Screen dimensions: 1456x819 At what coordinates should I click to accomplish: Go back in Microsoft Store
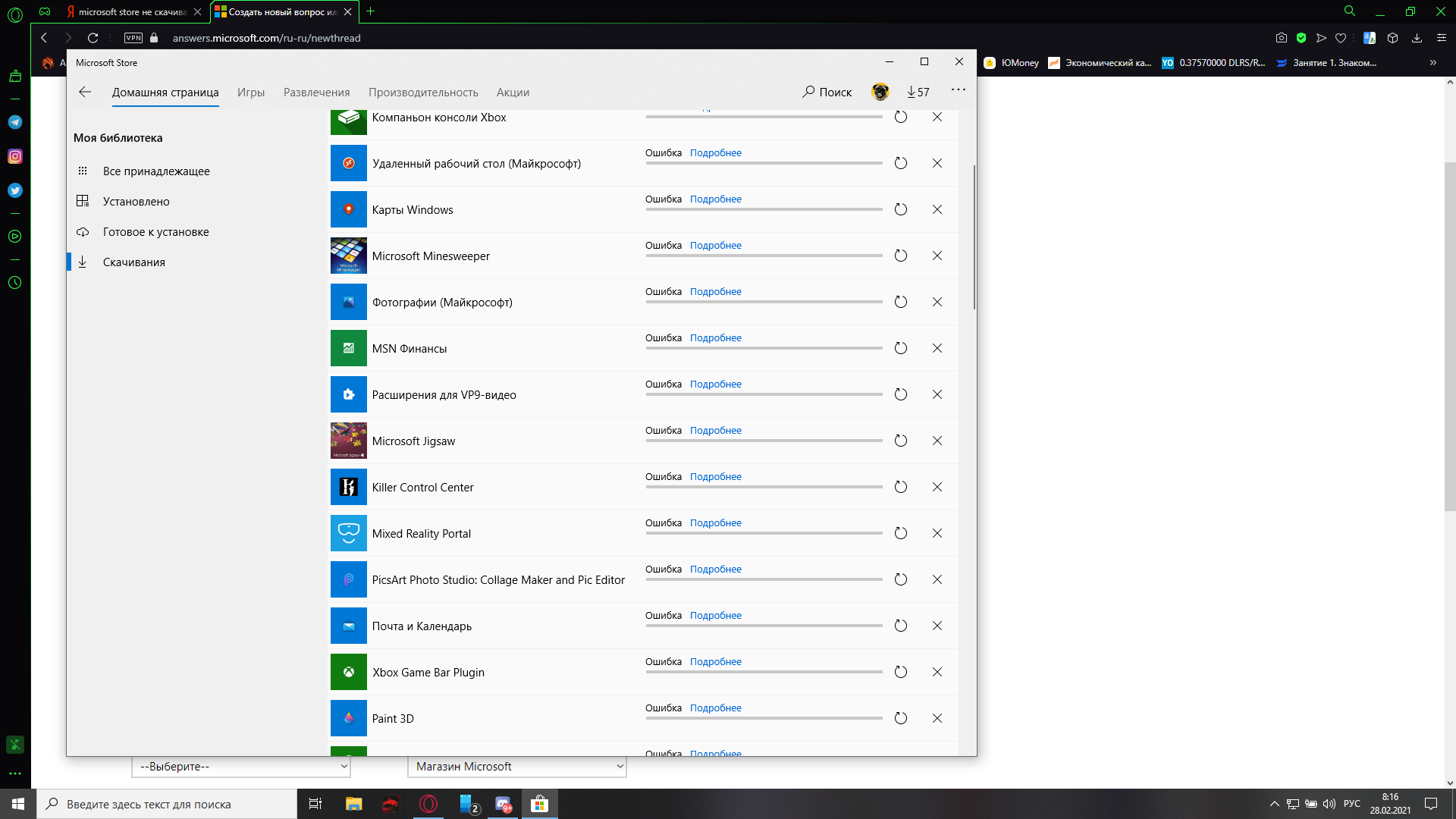85,92
